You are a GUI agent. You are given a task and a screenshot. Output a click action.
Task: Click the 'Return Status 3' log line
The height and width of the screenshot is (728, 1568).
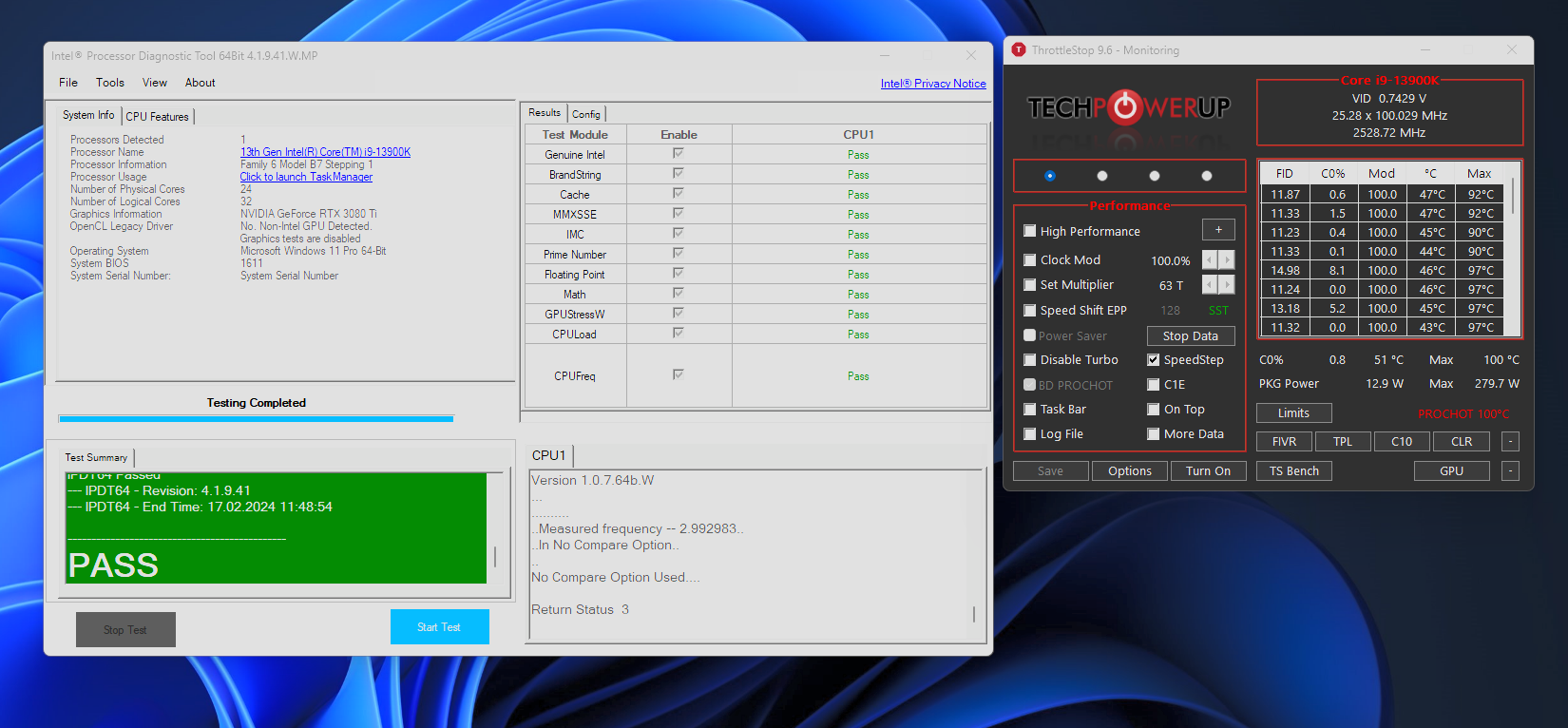click(580, 609)
